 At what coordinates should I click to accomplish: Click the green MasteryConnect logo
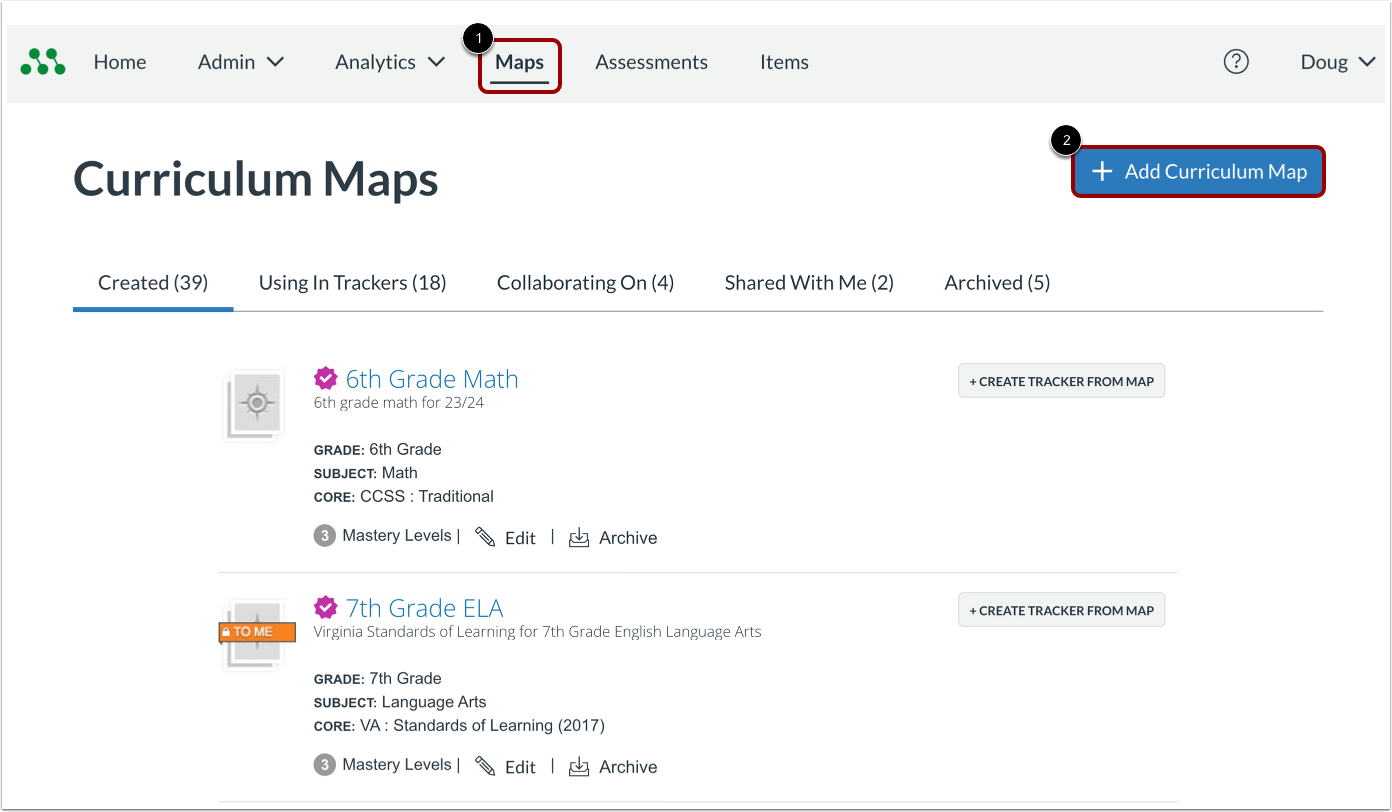43,62
